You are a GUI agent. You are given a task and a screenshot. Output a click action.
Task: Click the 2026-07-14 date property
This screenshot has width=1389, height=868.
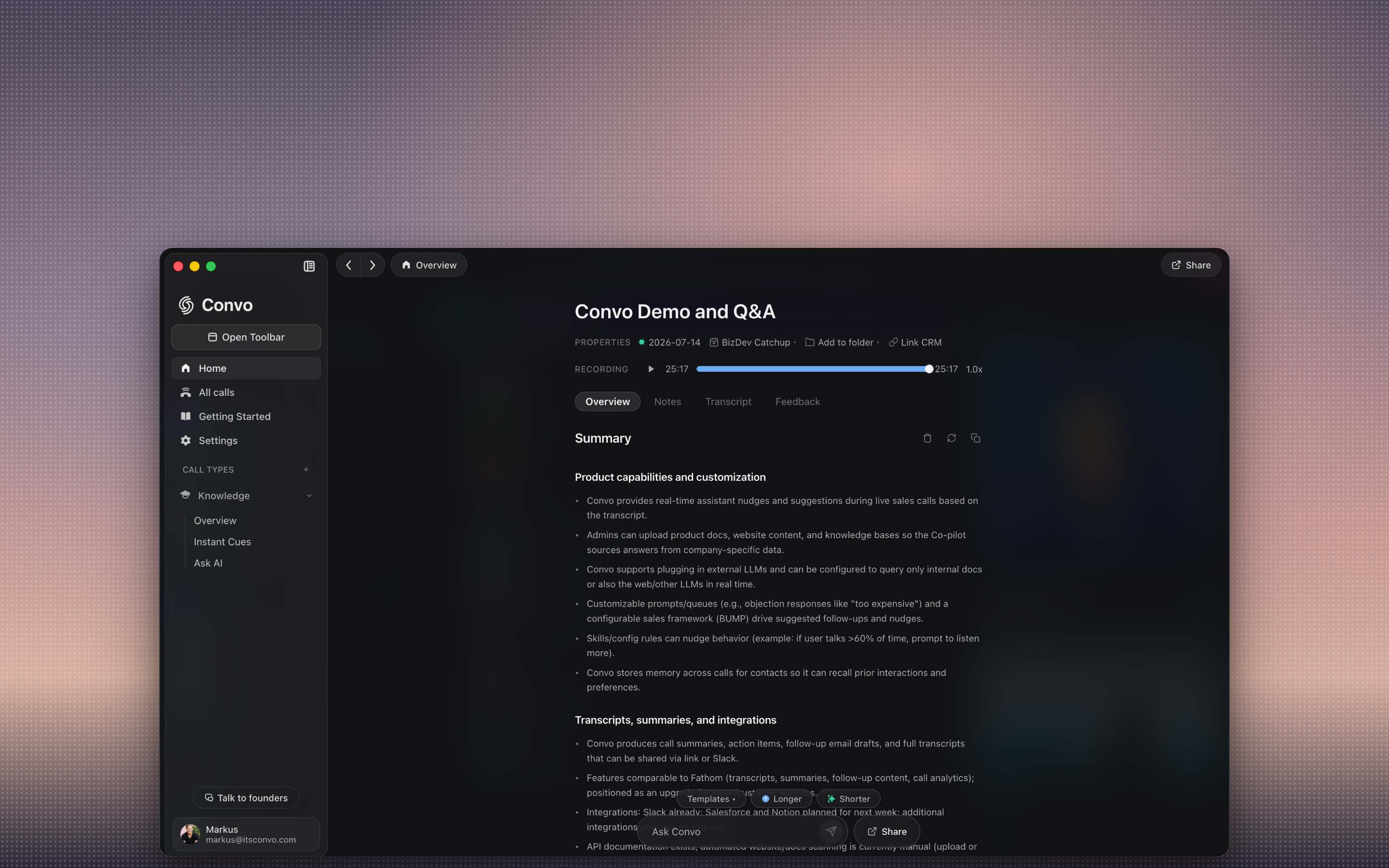pos(669,342)
